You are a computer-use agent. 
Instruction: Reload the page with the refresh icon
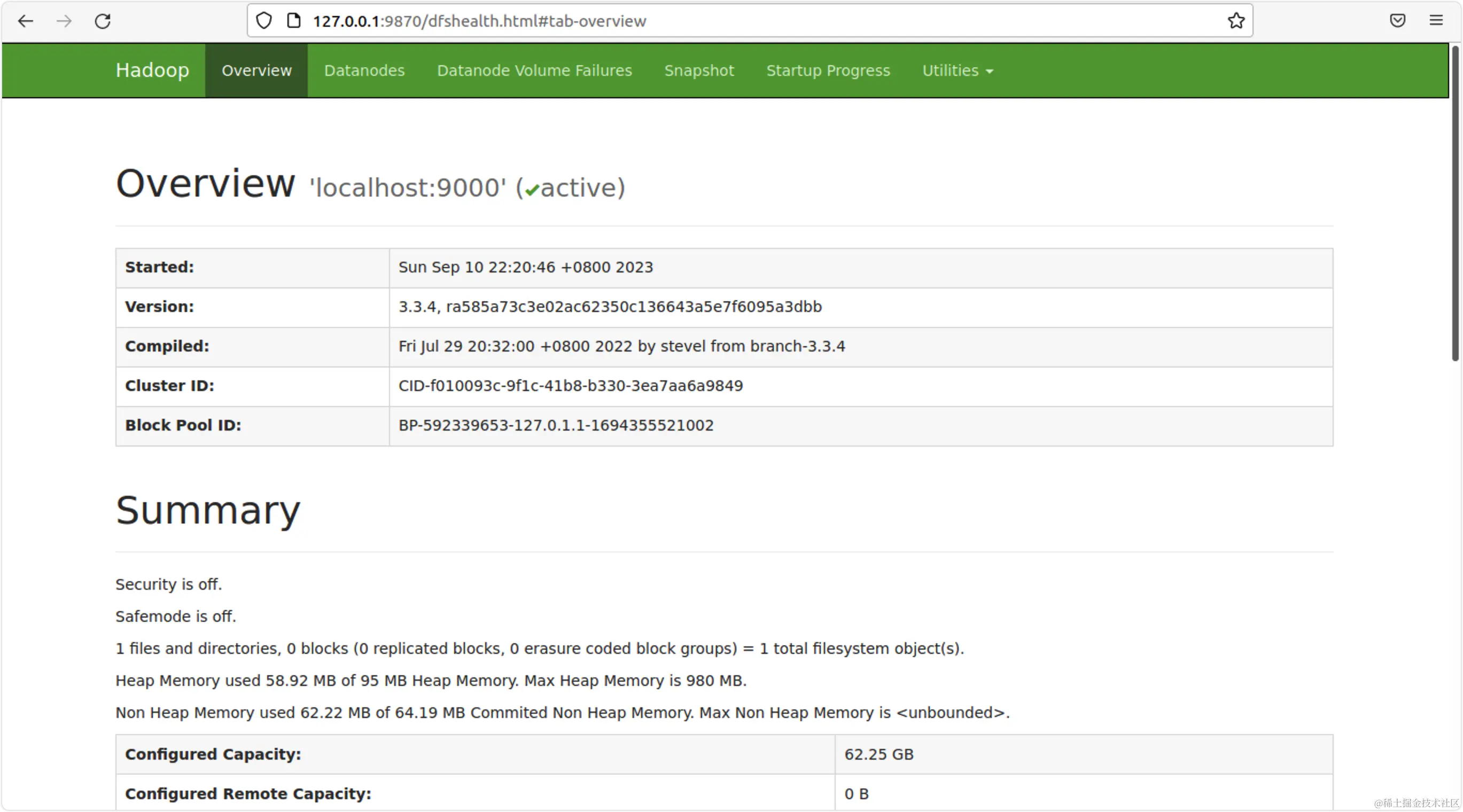click(x=103, y=21)
